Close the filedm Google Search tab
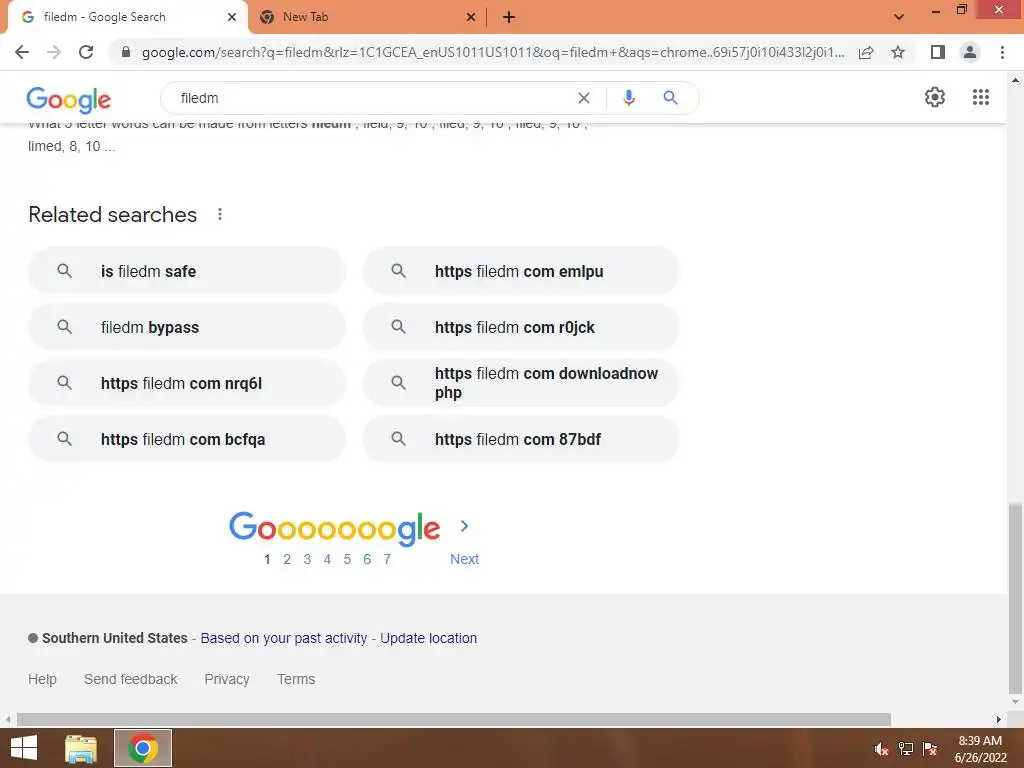 click(232, 17)
